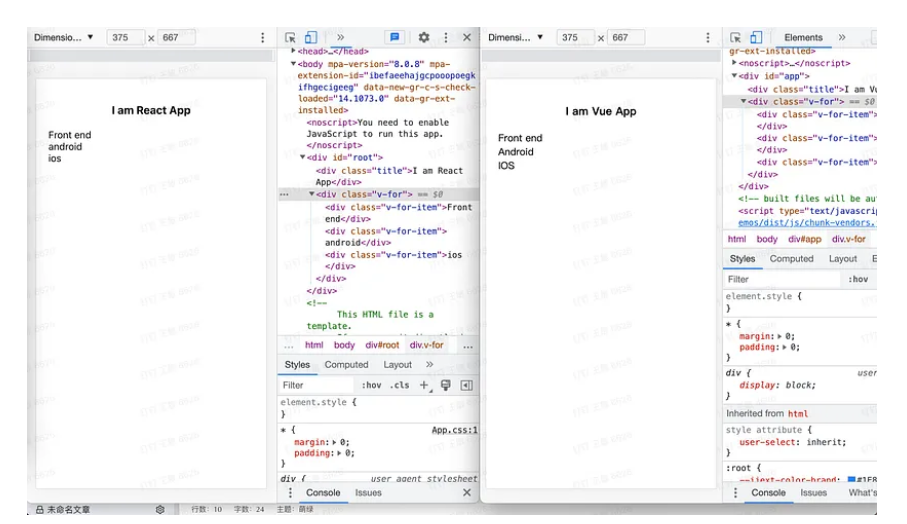Select the title div "I am React App" node

pyautogui.click(x=389, y=176)
